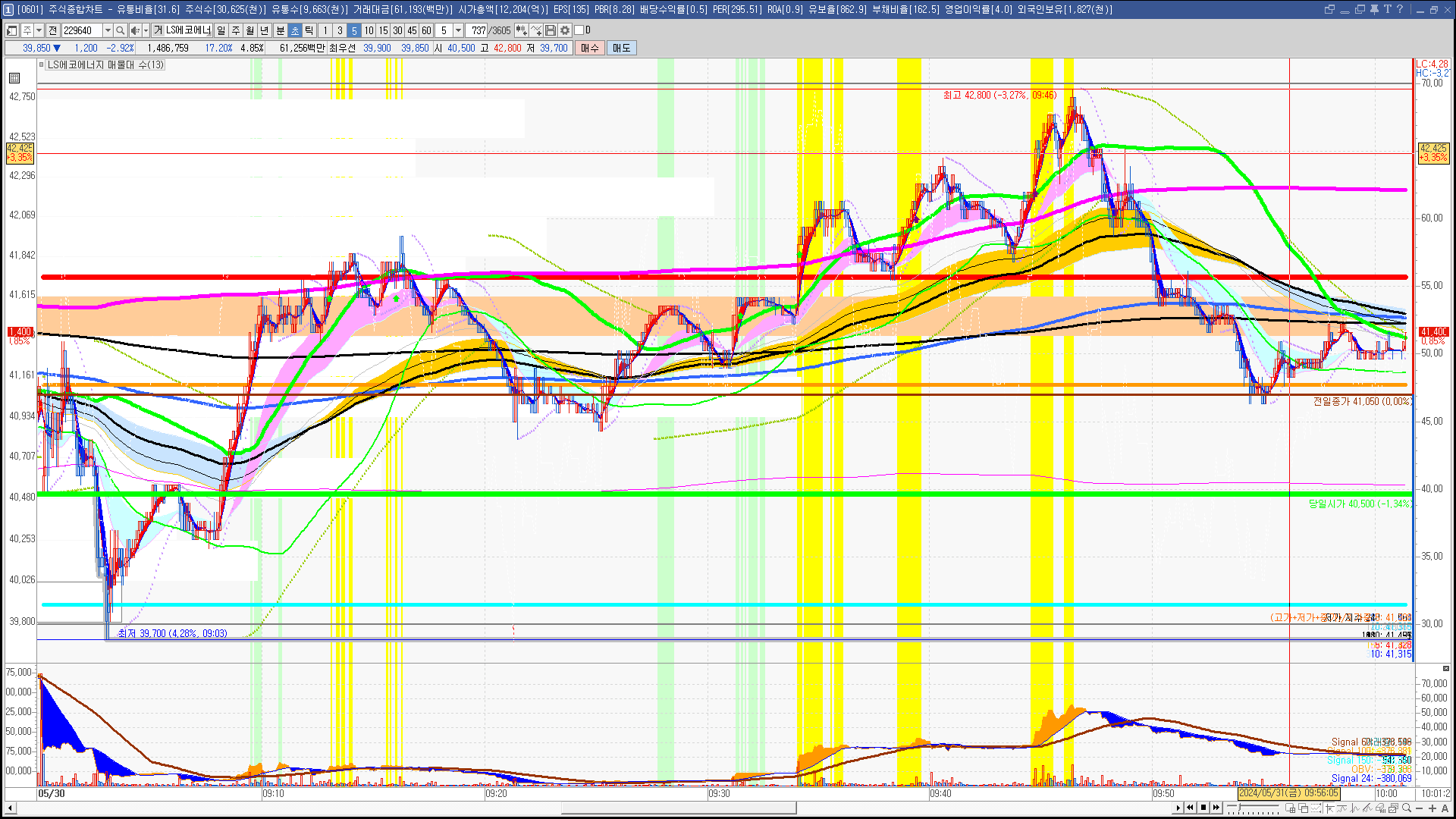
Task: Toggle the D checkbox in toolbar
Action: coord(580,30)
